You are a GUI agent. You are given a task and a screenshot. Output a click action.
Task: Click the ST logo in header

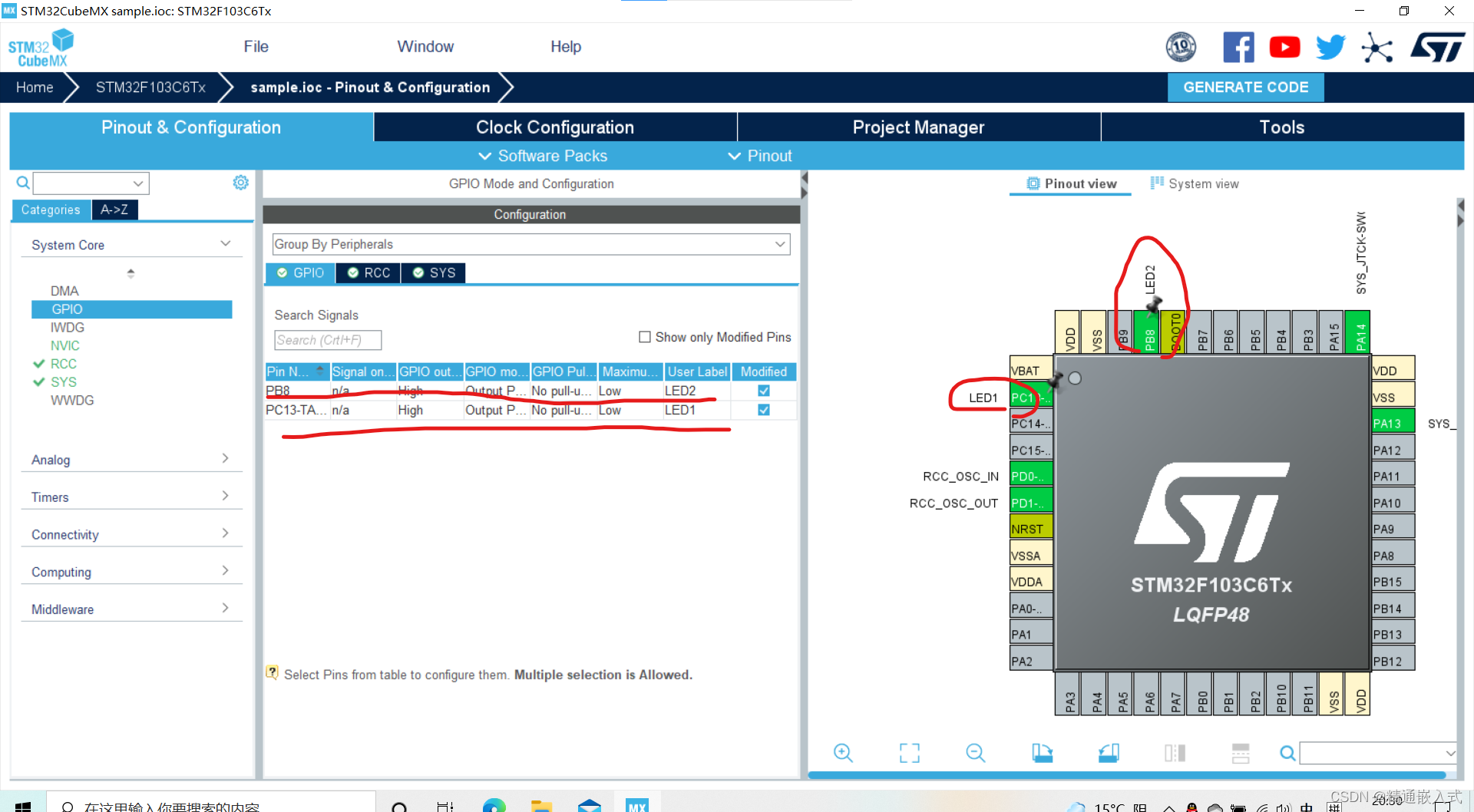tap(1437, 48)
